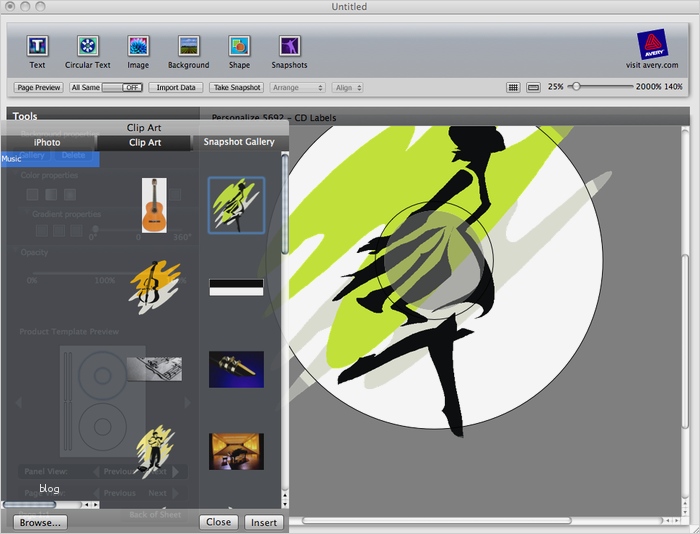The height and width of the screenshot is (534, 700).
Task: Select the black and white bars snapshot
Action: (236, 288)
